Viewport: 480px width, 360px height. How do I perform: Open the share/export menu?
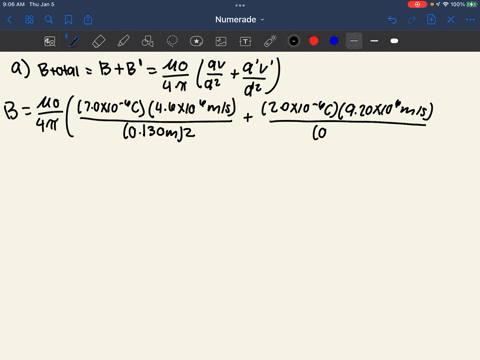point(88,20)
